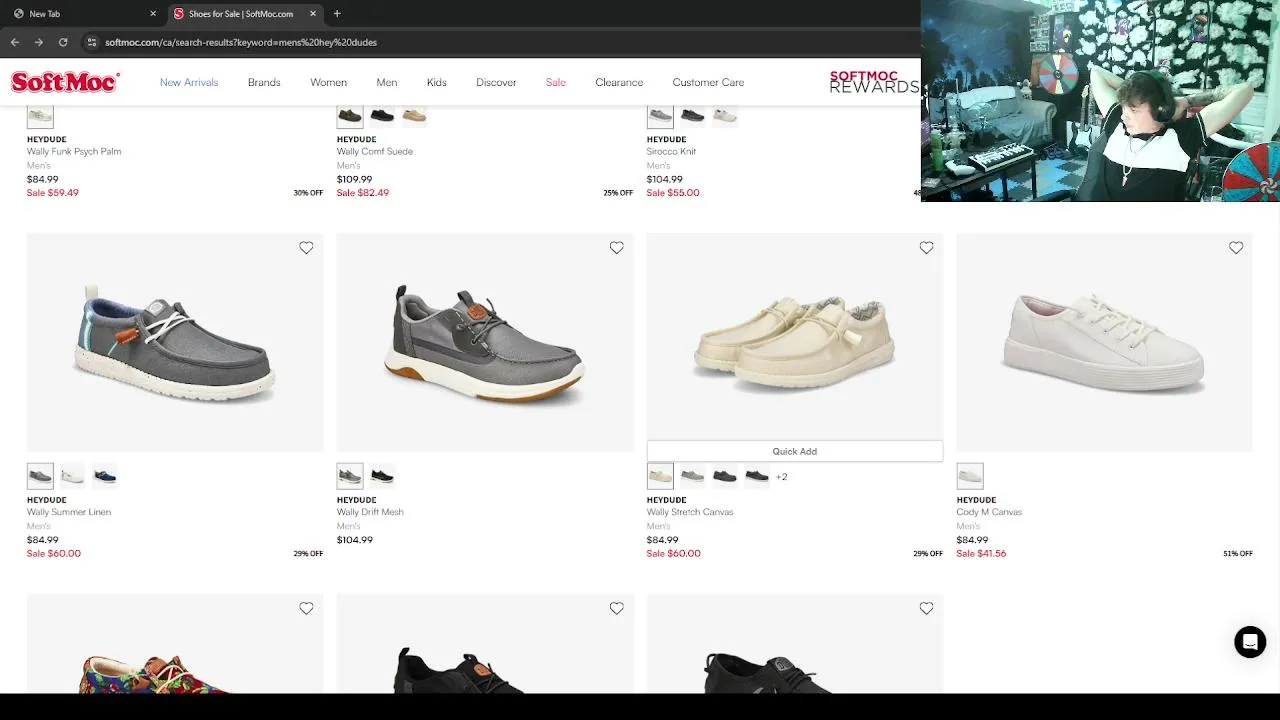
Task: Open Clearance menu
Action: click(619, 82)
